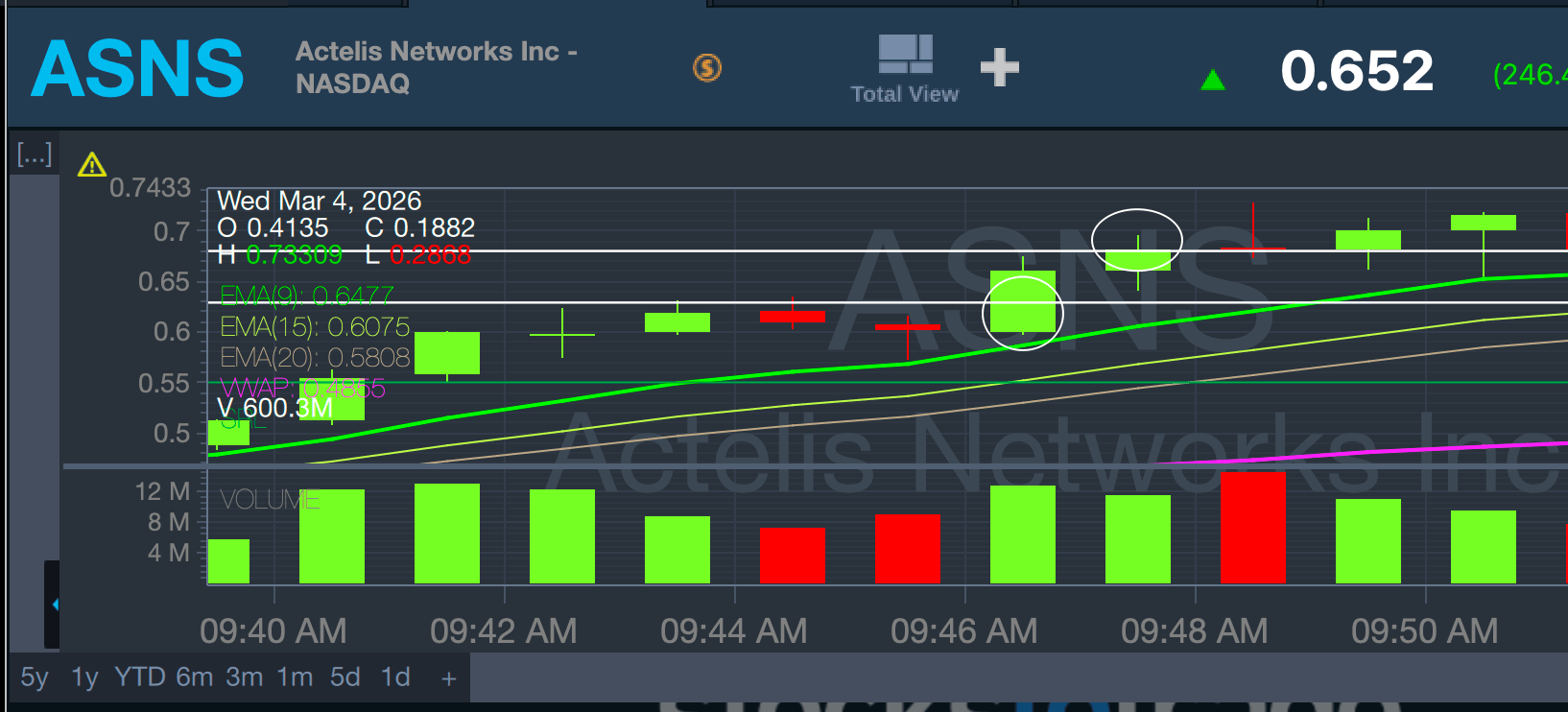Click the 09:42 AM time axis label
The image size is (1568, 712).
click(x=504, y=631)
